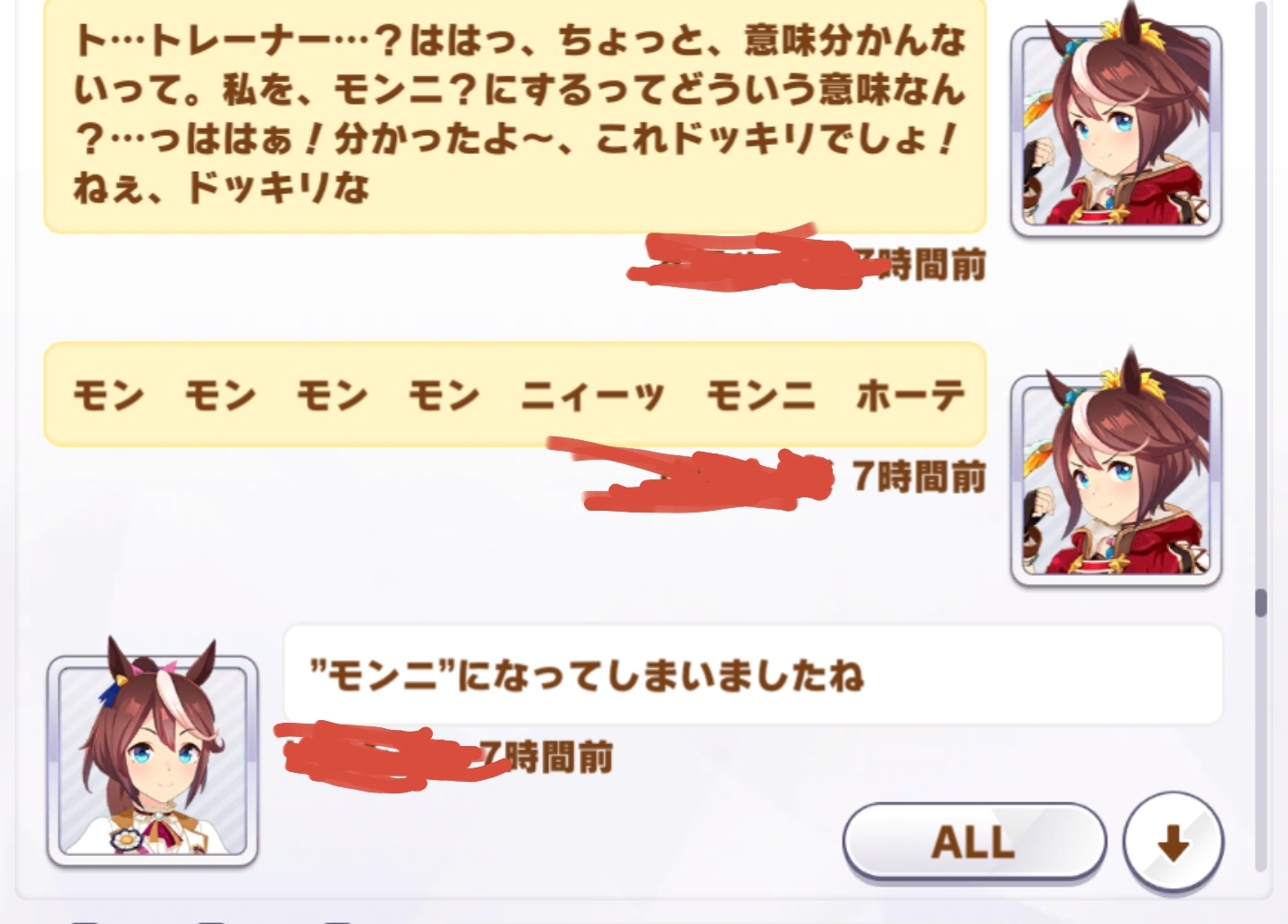
Task: Click the ALL filter button
Action: point(974,842)
